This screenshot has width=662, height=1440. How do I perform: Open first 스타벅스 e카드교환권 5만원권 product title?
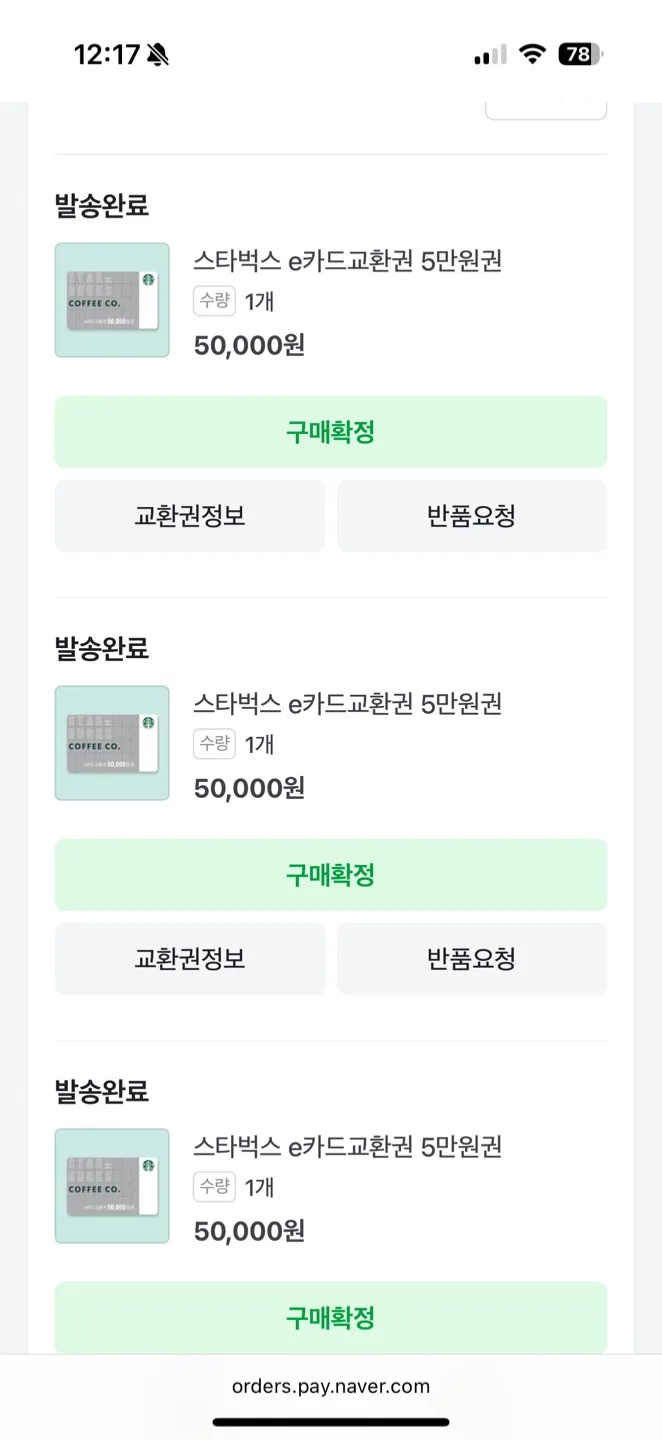(348, 261)
